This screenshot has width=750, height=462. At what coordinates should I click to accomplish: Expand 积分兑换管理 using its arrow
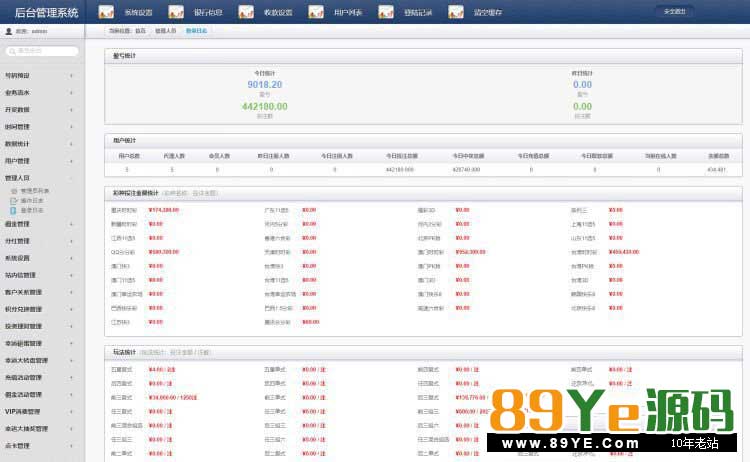pyautogui.click(x=71, y=309)
